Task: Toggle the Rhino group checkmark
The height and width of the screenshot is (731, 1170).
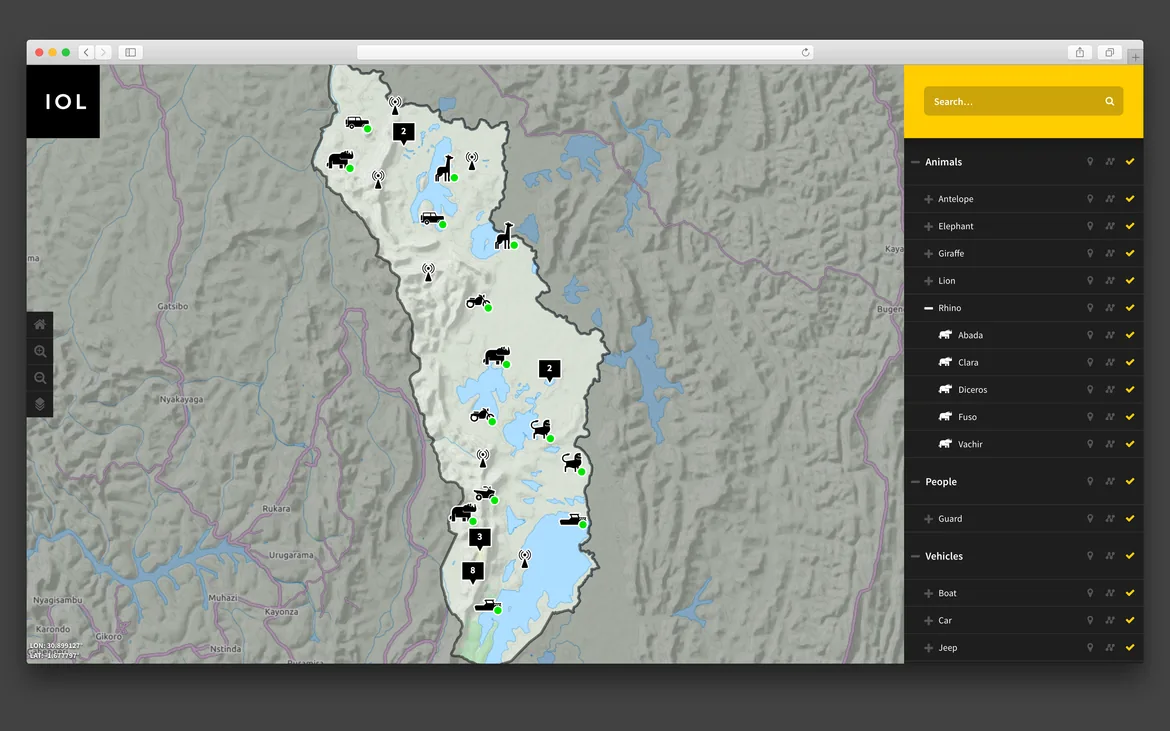Action: pyautogui.click(x=1130, y=308)
